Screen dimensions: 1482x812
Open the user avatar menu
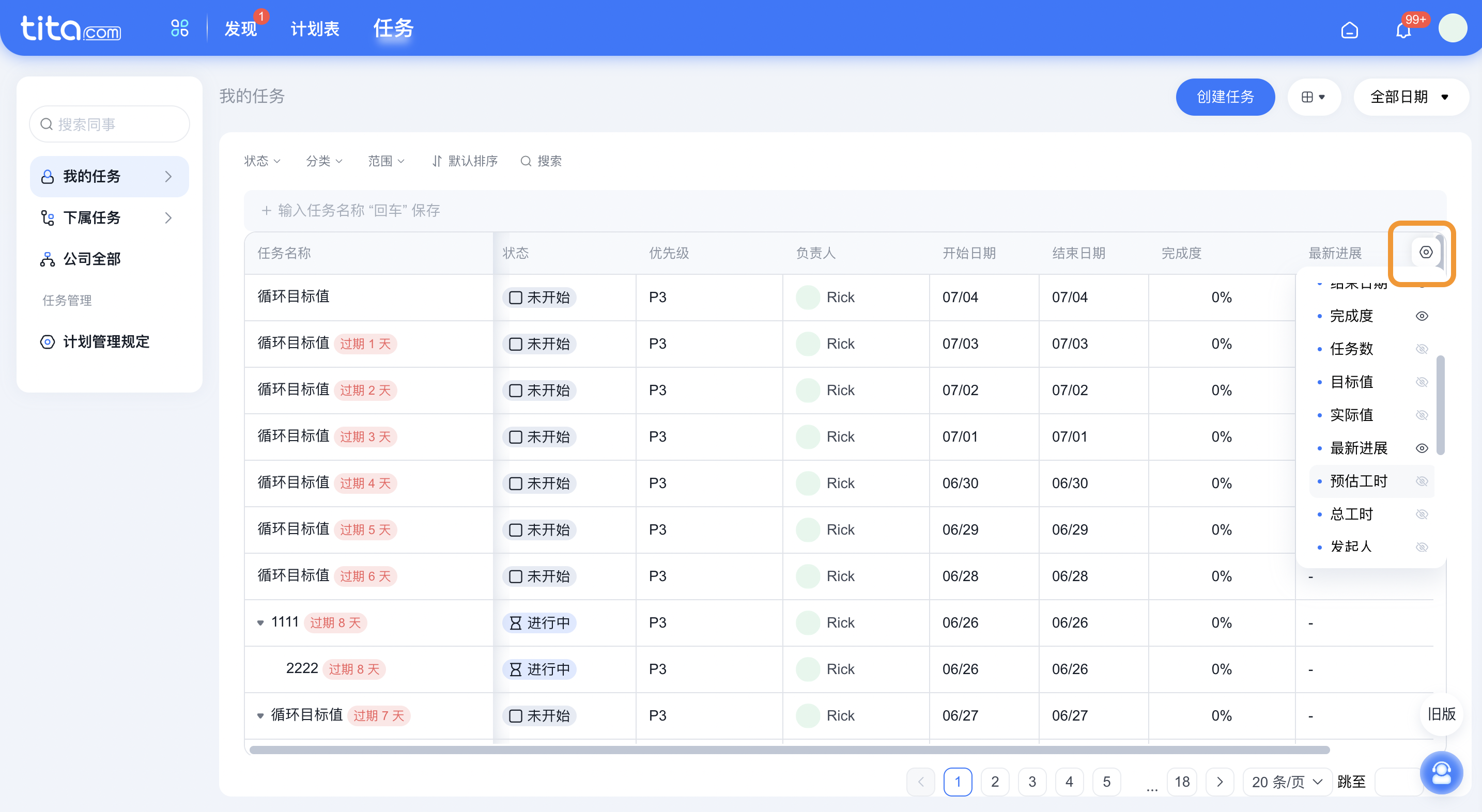1452,28
